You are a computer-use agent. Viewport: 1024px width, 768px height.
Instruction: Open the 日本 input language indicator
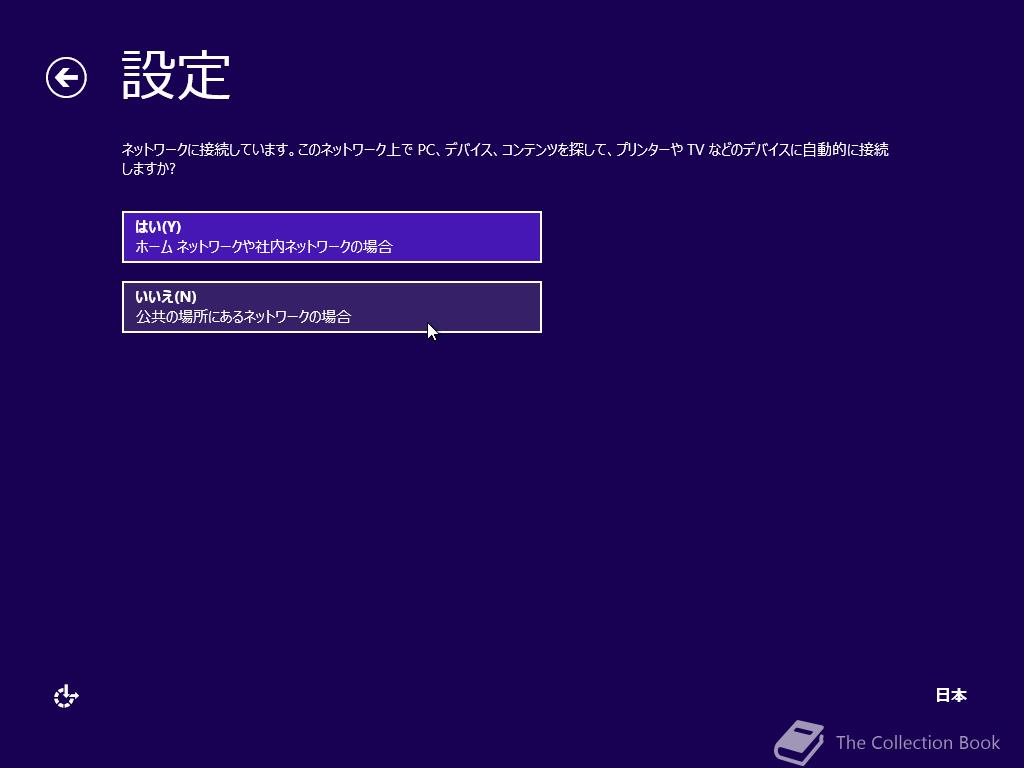[951, 696]
